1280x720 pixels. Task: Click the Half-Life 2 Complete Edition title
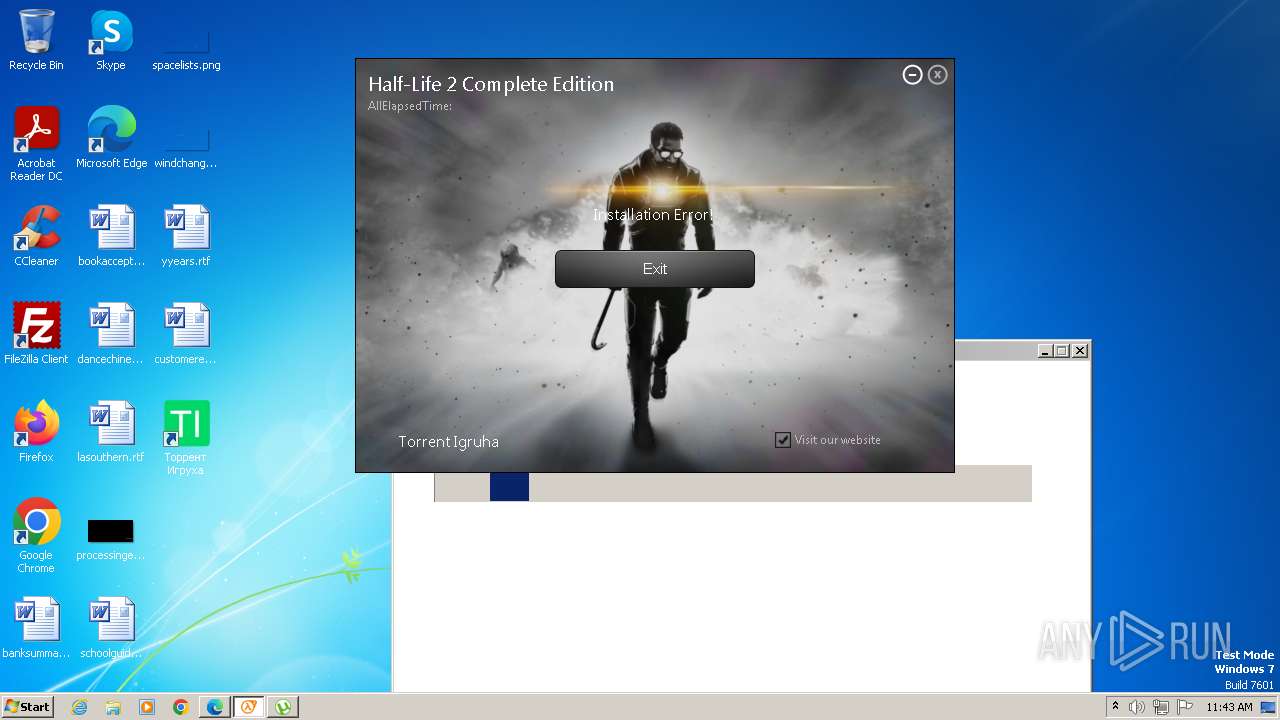[x=491, y=84]
